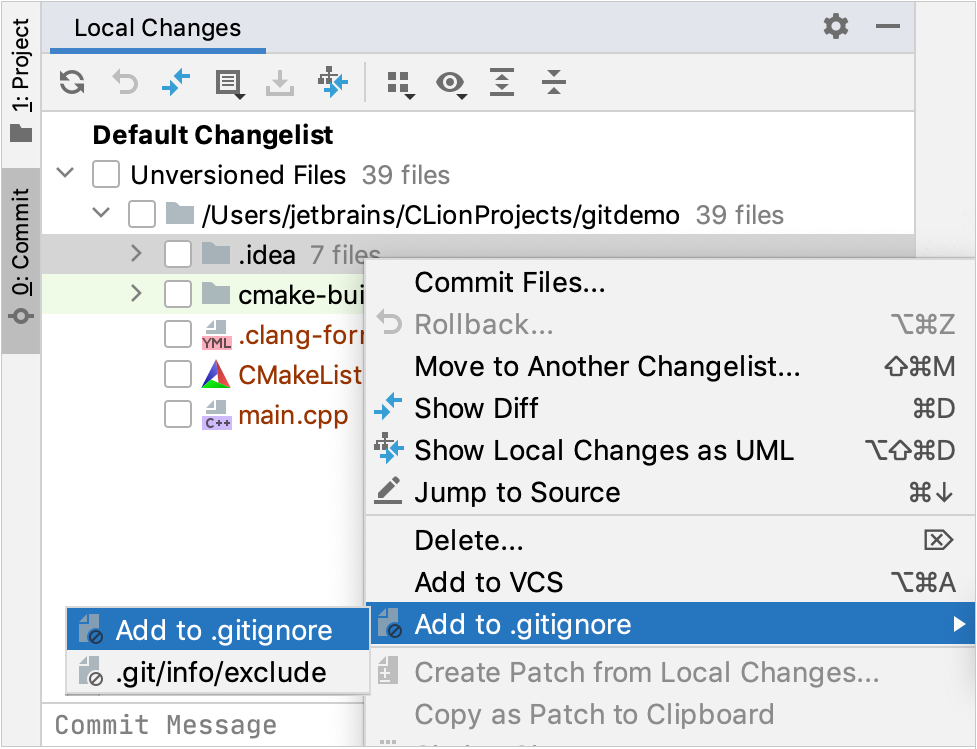Click the Expand All icon
Viewport: 977px width, 749px height.
pyautogui.click(x=501, y=85)
